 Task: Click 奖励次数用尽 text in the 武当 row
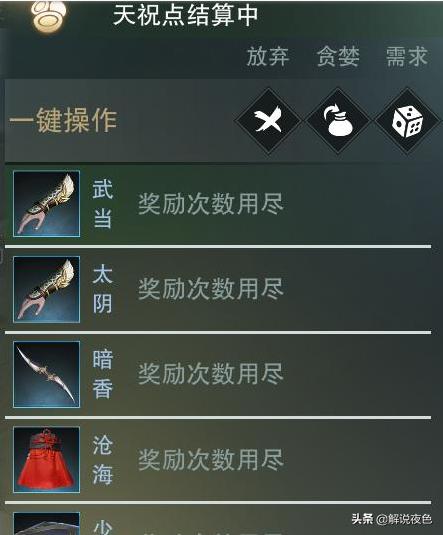click(211, 204)
